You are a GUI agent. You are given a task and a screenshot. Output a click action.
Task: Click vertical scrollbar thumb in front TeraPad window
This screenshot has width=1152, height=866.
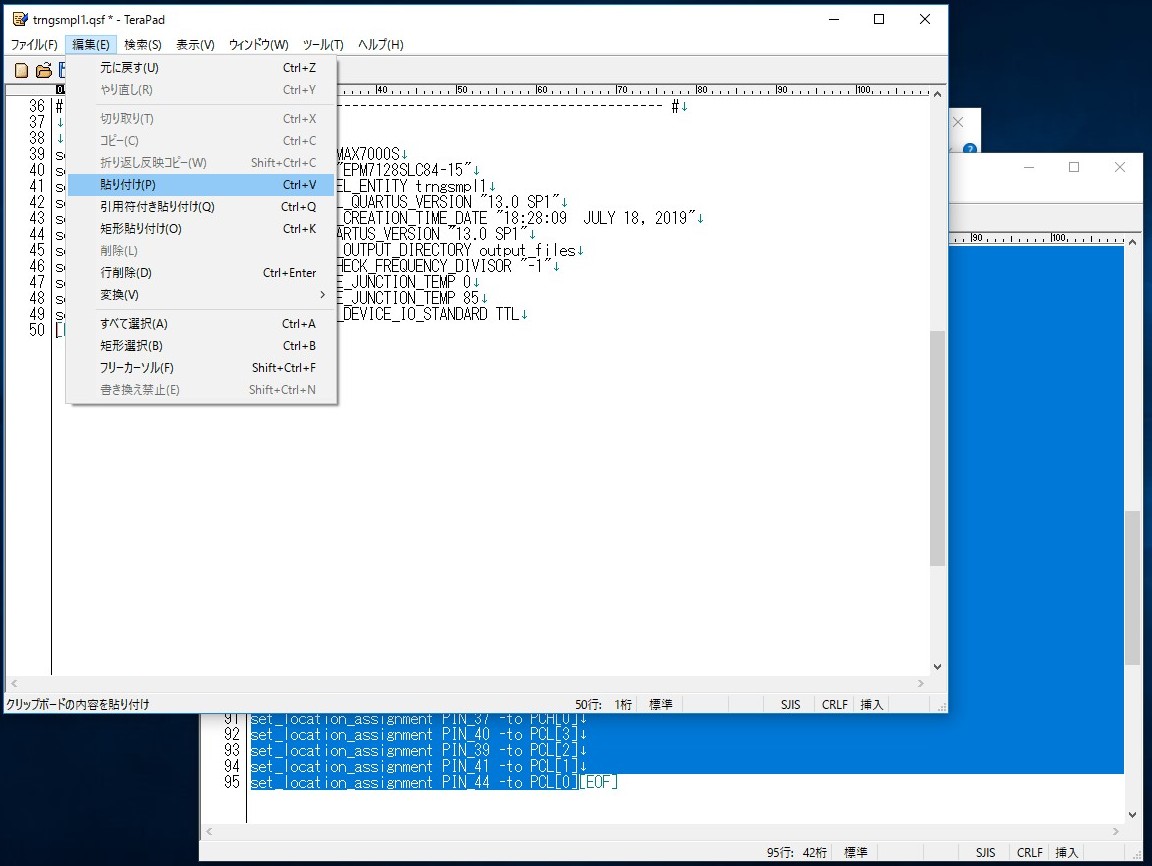(x=937, y=448)
